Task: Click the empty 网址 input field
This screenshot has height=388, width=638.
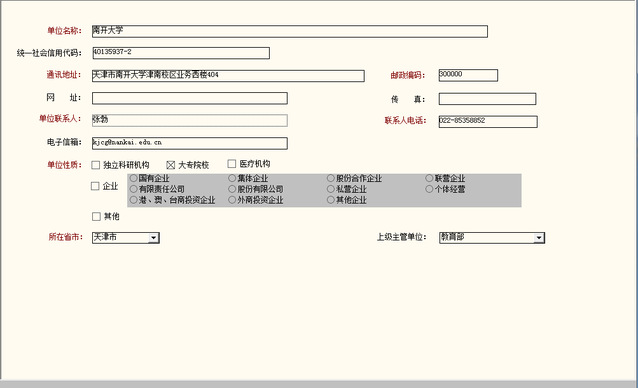Action: click(x=190, y=98)
